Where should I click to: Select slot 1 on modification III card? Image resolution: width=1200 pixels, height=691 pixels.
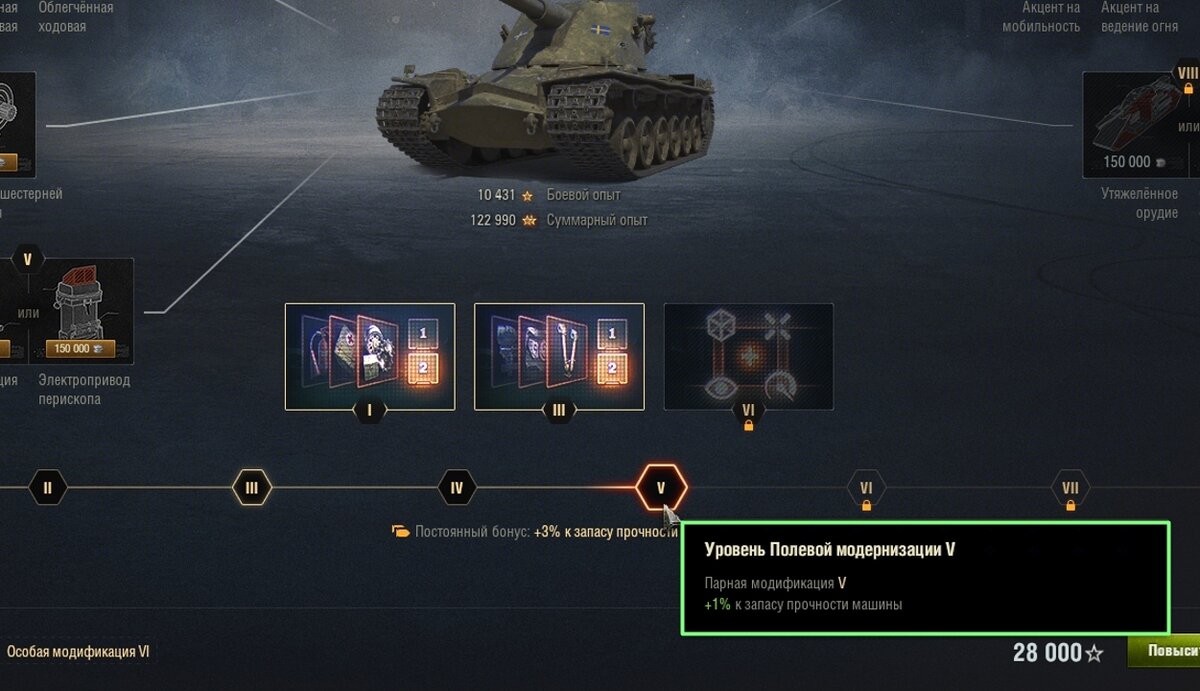tap(611, 333)
